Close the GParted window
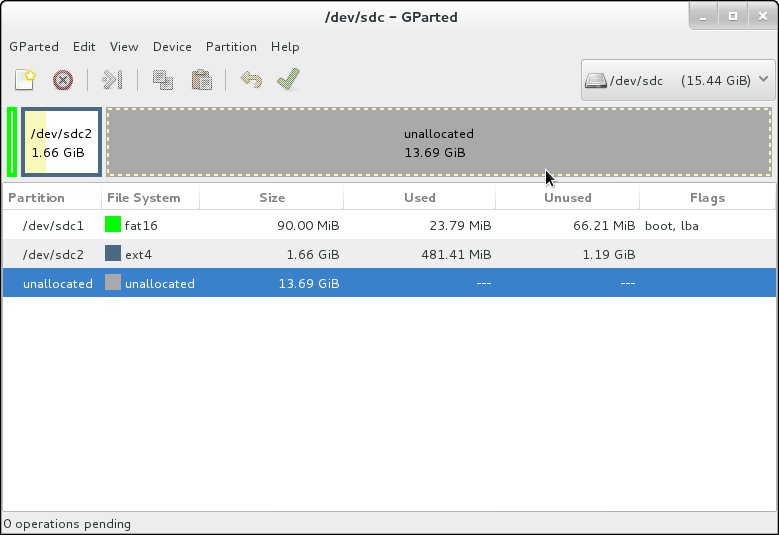 763,17
